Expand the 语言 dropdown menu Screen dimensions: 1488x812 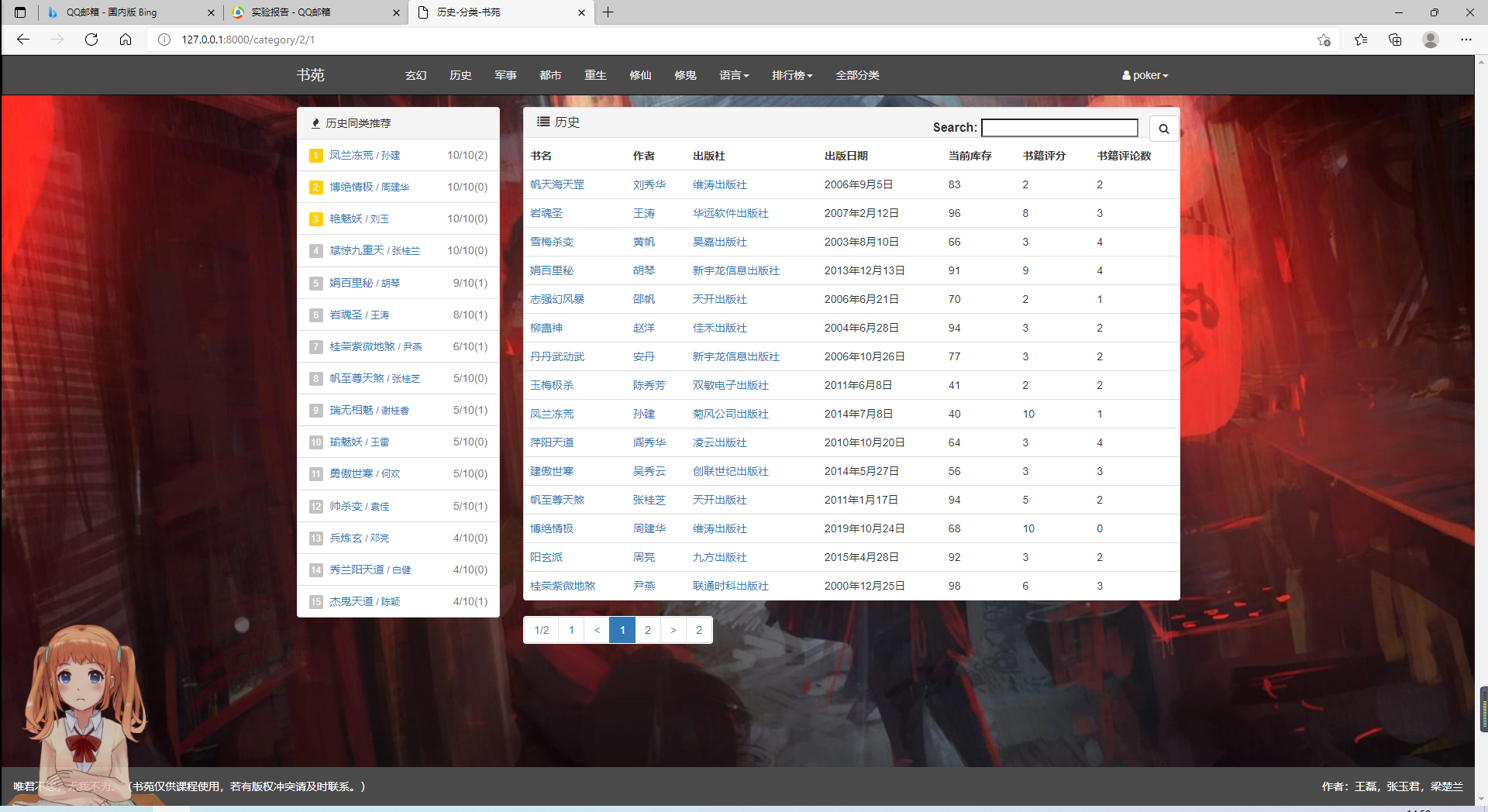[734, 75]
